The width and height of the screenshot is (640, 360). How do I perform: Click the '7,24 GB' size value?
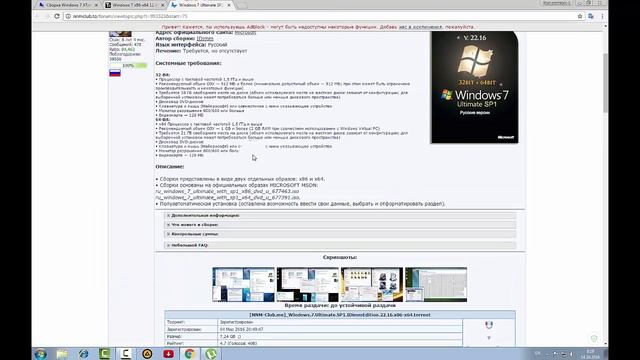click(x=227, y=337)
